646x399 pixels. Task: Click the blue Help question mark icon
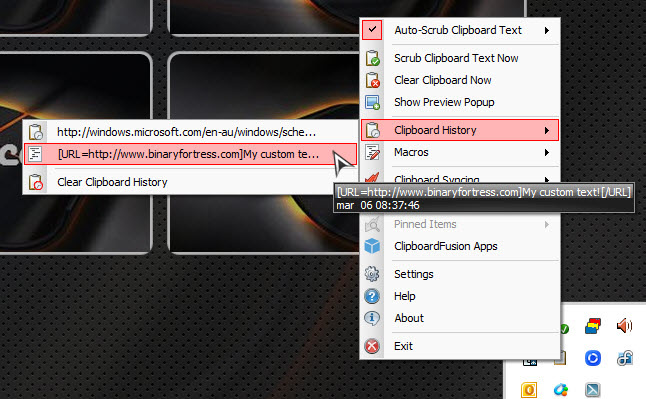coord(372,296)
